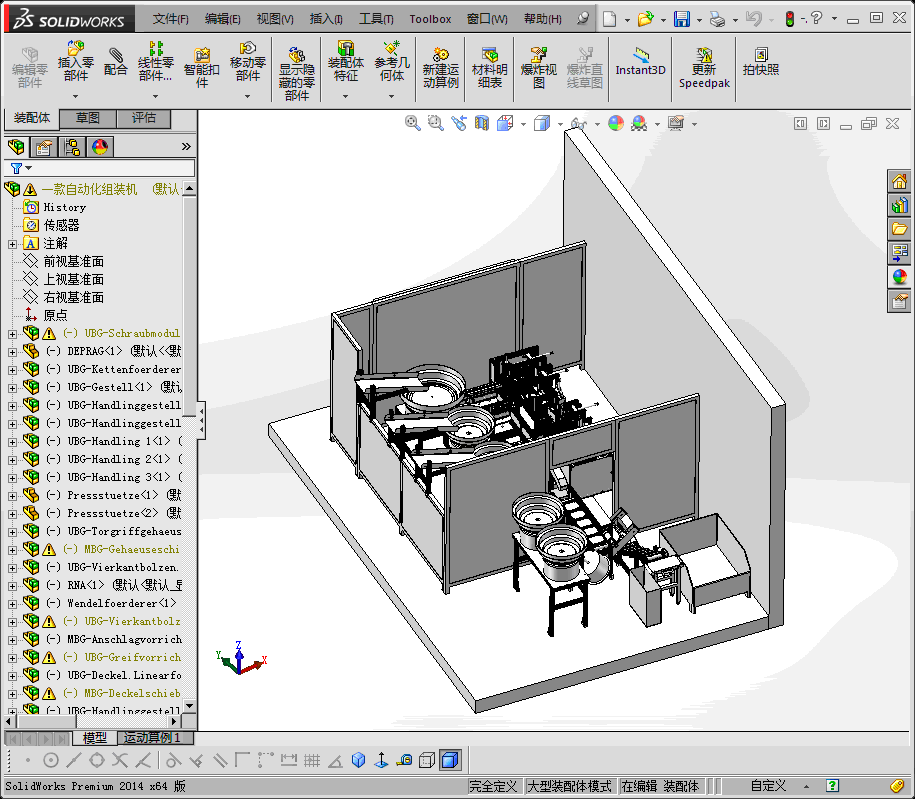The width and height of the screenshot is (915, 799).
Task: Click Edit Appearance color sphere in view toolbar
Action: click(x=616, y=123)
